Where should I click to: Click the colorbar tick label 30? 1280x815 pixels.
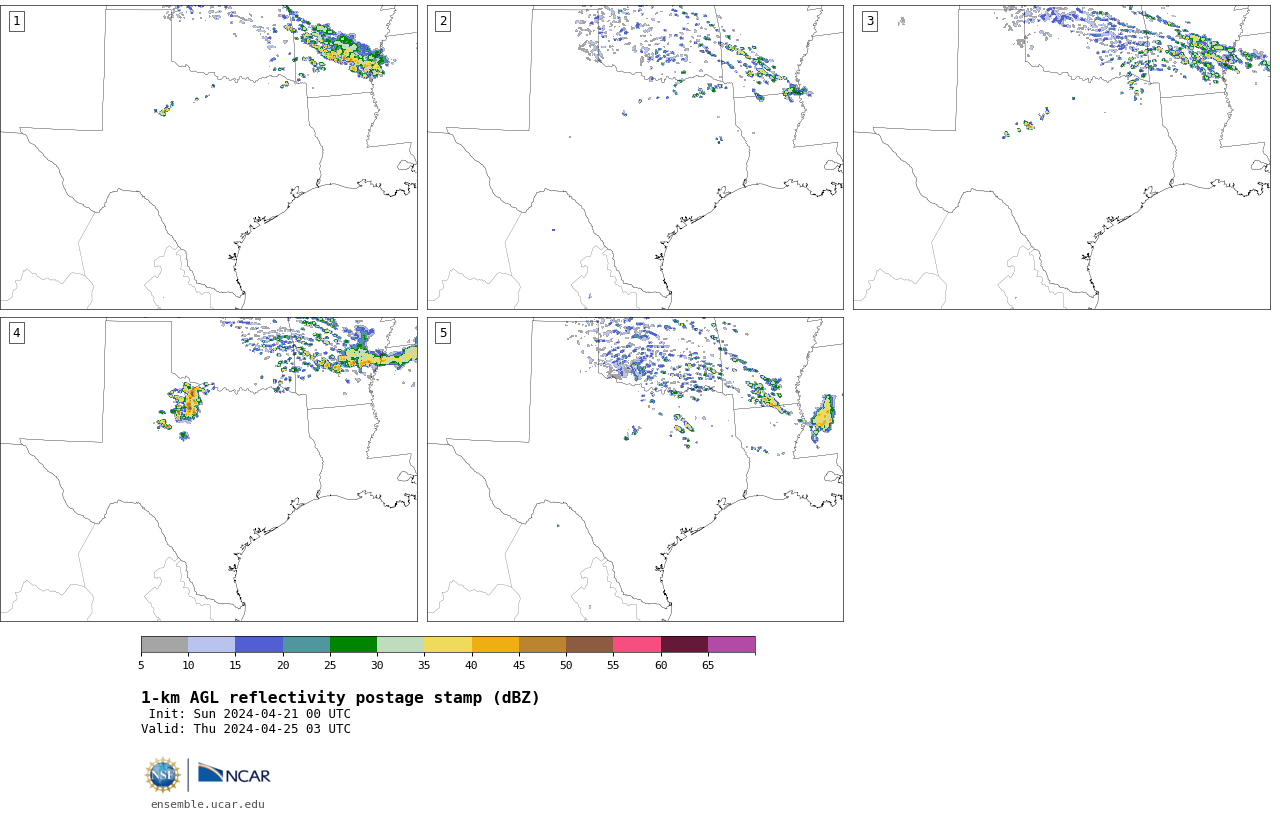pos(377,665)
